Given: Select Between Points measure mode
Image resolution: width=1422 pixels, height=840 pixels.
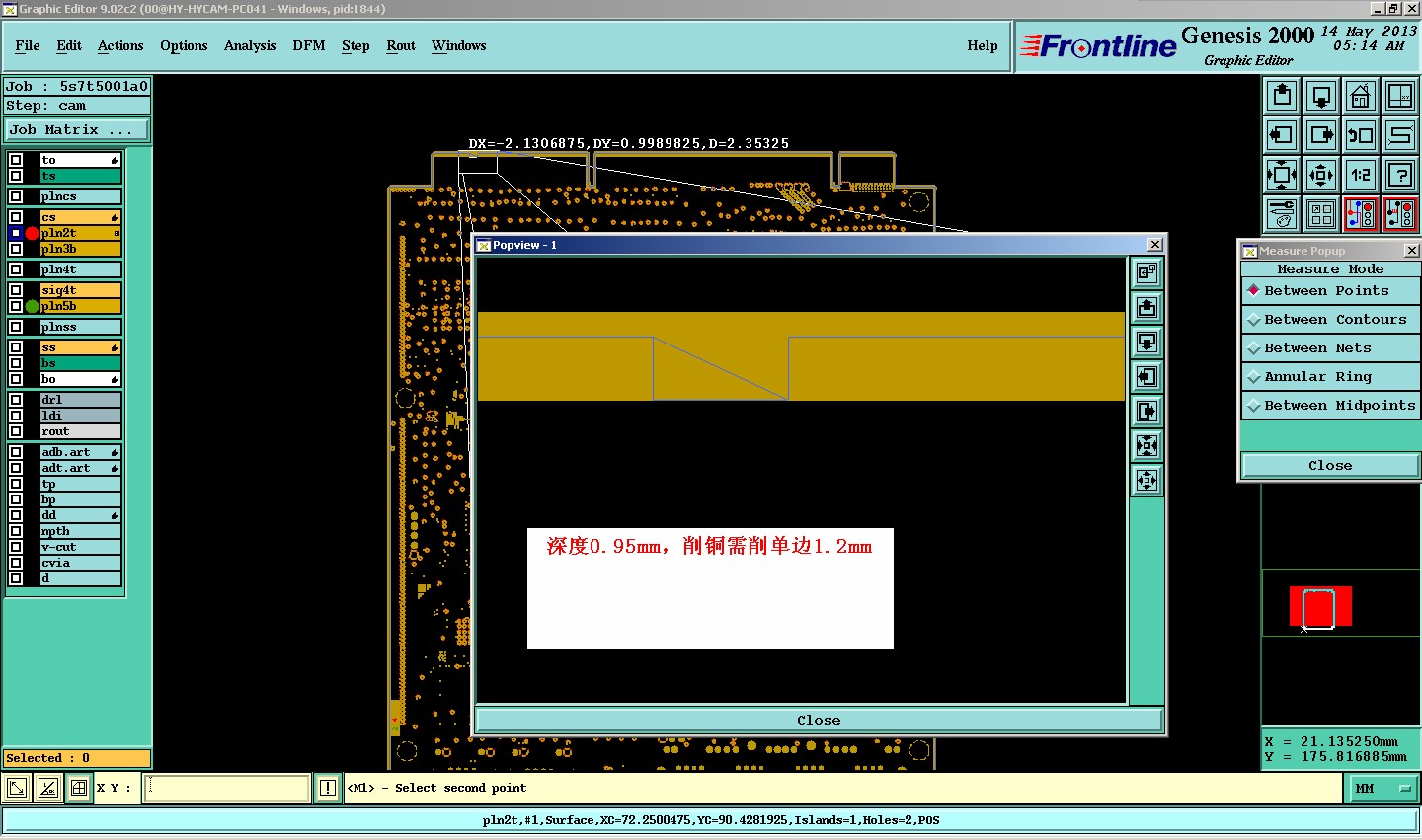Looking at the screenshot, I should click(1330, 291).
